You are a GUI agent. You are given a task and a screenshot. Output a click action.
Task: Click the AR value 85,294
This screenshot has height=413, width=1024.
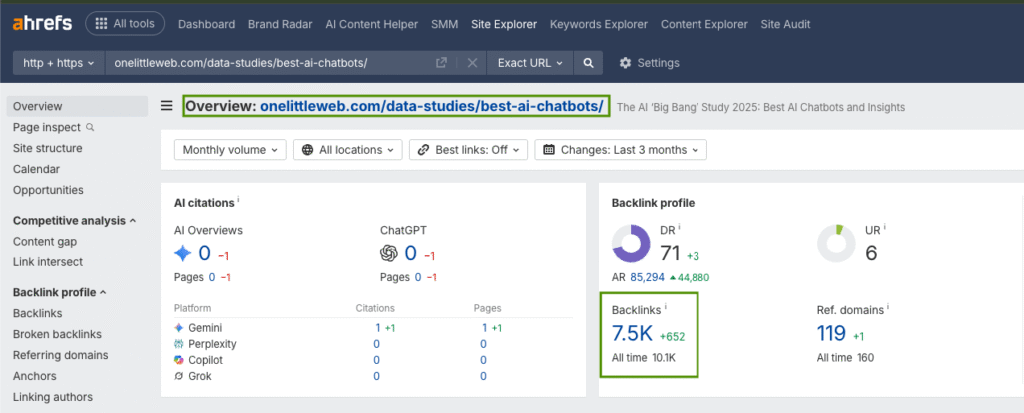[x=647, y=277]
